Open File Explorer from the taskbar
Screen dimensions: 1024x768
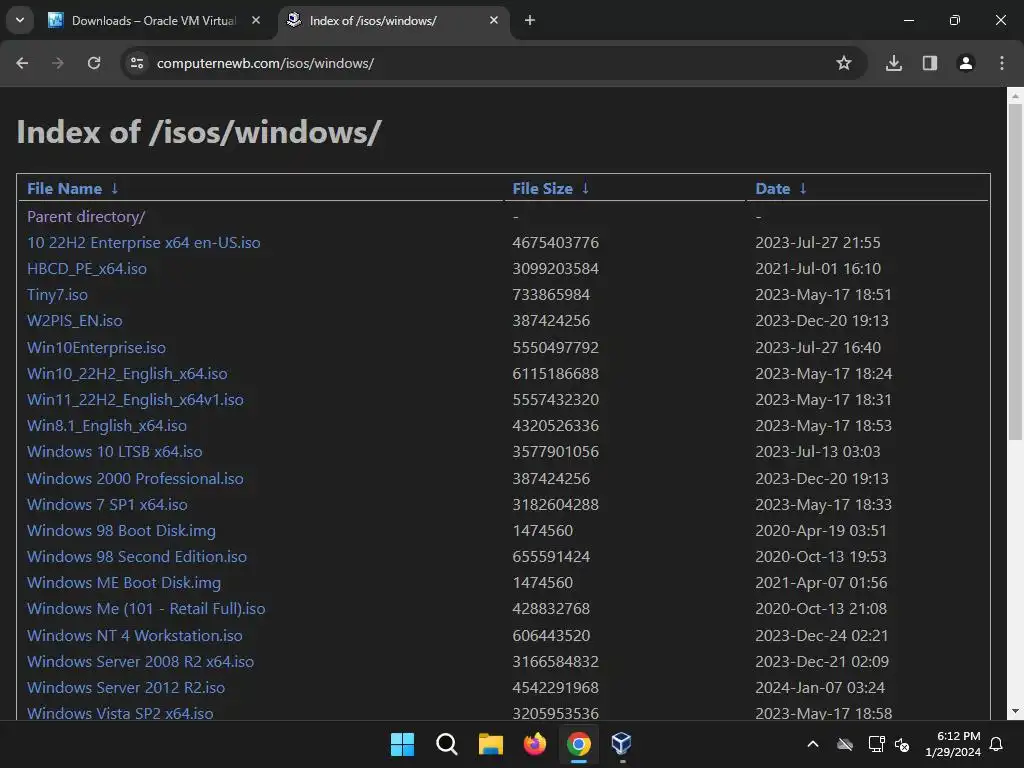(490, 744)
